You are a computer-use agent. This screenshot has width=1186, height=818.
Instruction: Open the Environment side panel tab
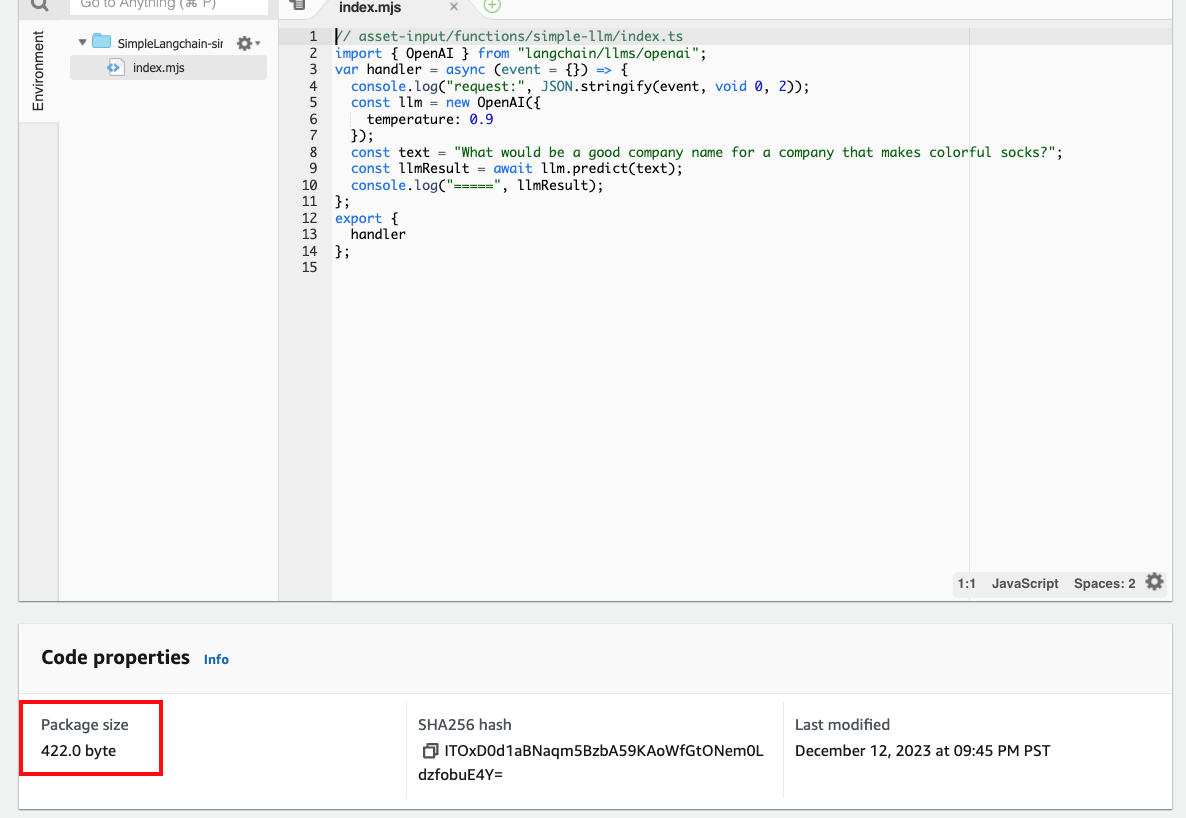[38, 70]
